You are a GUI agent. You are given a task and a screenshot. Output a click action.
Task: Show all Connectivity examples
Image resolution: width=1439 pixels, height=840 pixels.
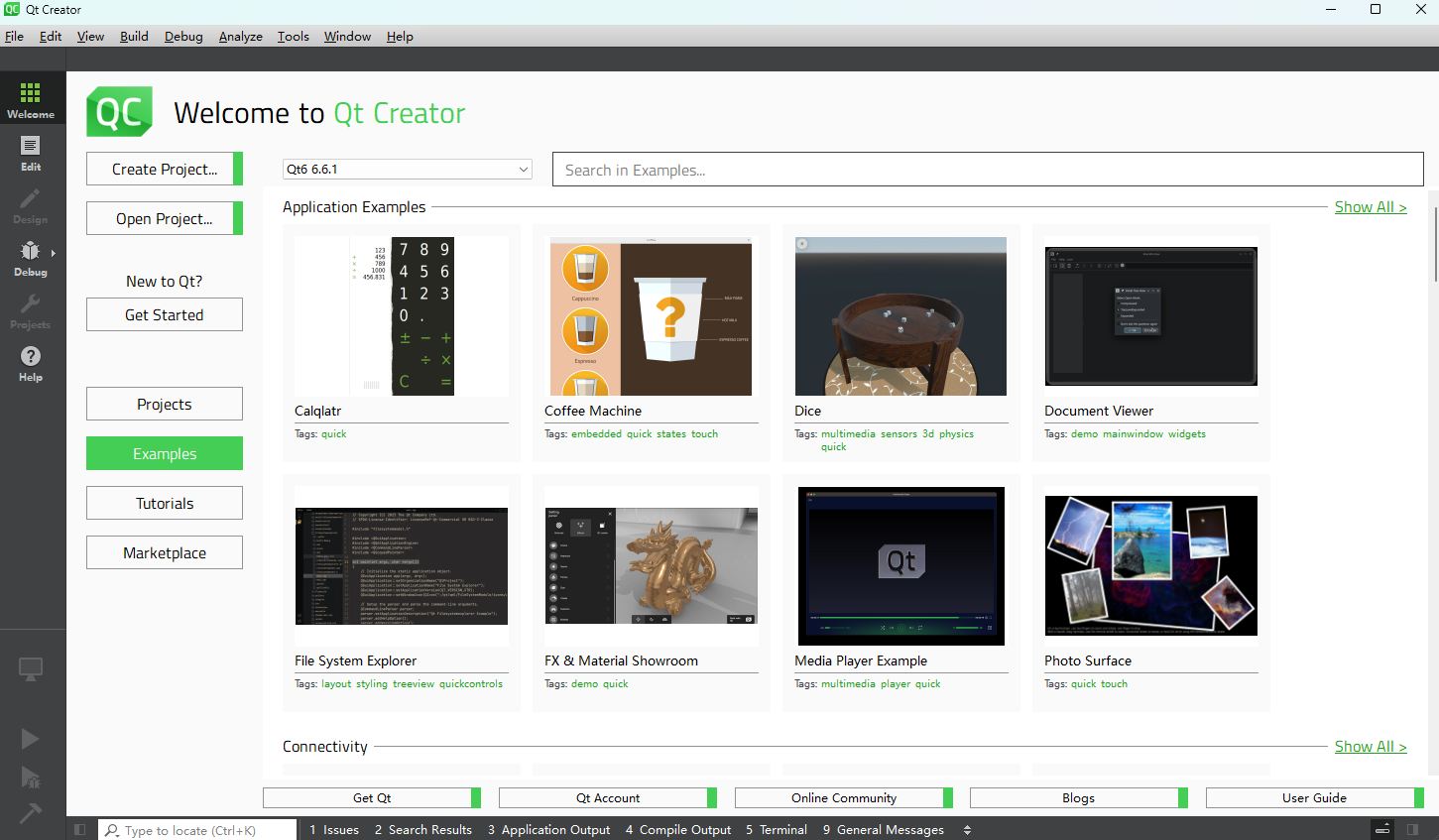click(x=1371, y=746)
